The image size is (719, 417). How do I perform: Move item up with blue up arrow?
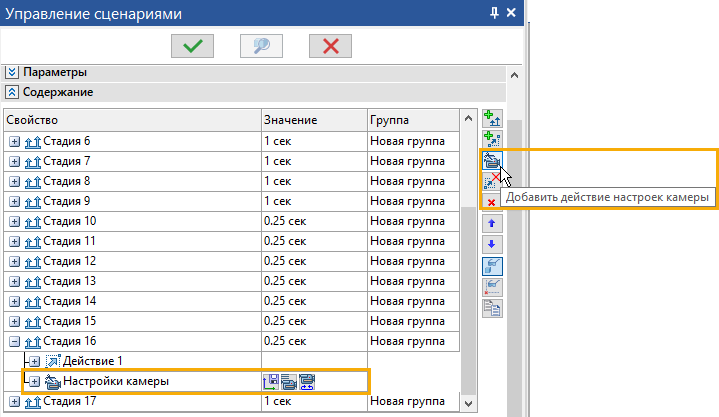[x=492, y=224]
